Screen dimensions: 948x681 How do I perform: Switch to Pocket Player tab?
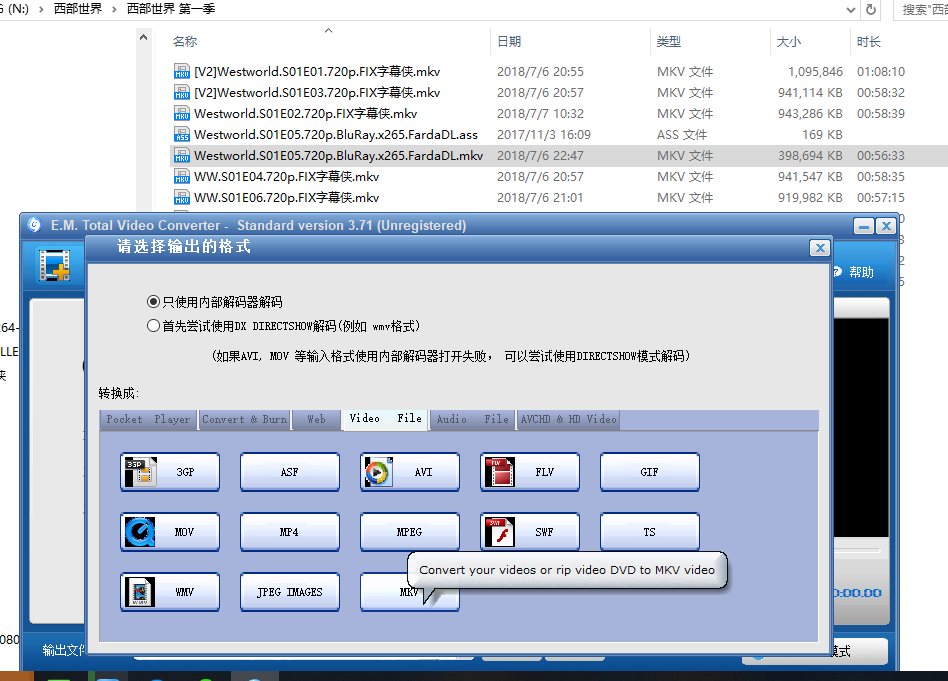[148, 419]
